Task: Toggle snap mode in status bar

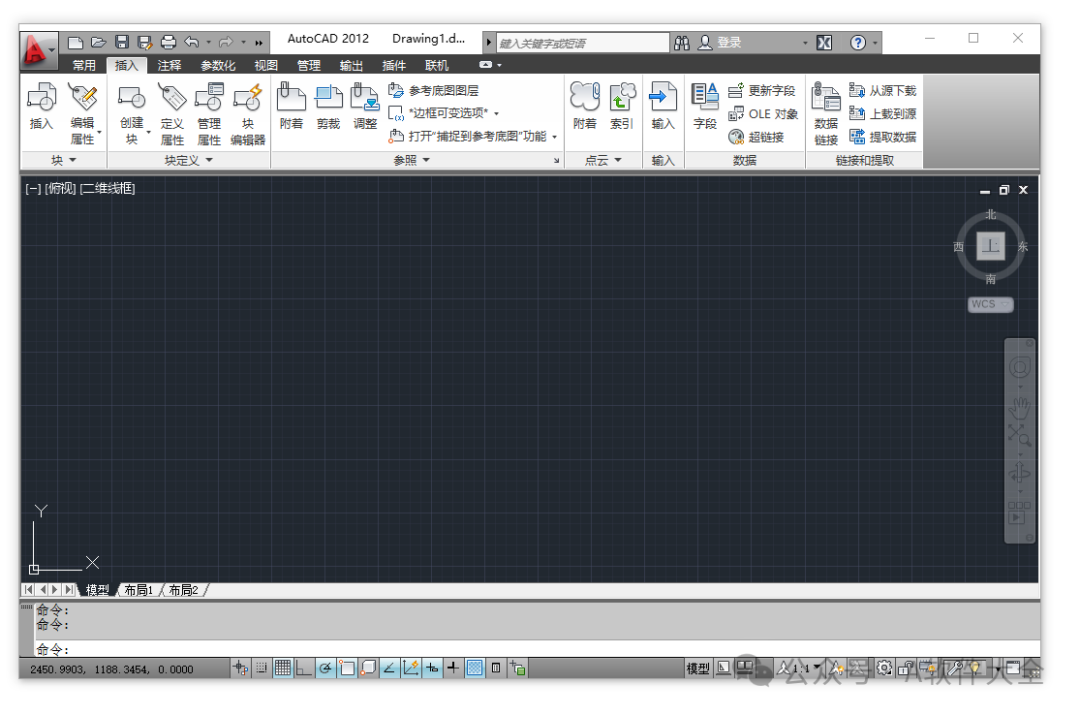Action: (x=262, y=667)
